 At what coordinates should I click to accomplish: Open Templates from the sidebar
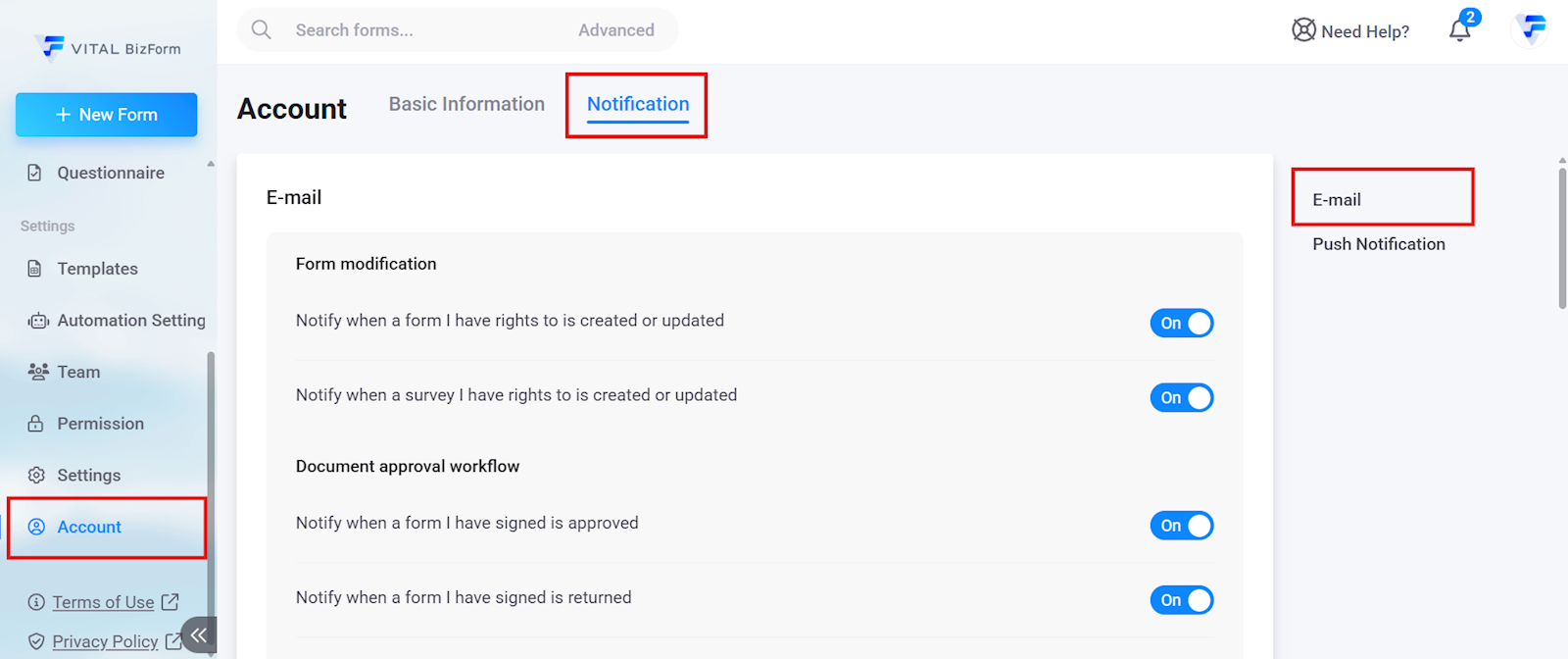(97, 269)
